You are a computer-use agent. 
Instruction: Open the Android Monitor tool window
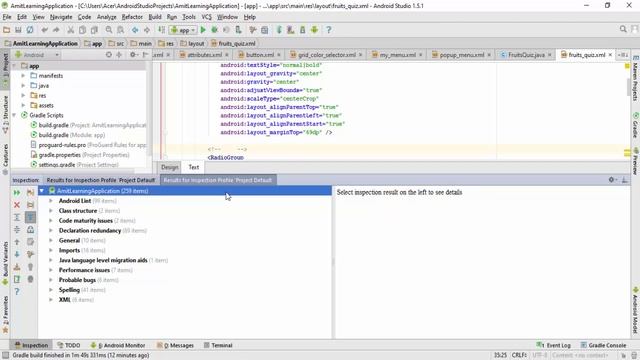[118, 345]
